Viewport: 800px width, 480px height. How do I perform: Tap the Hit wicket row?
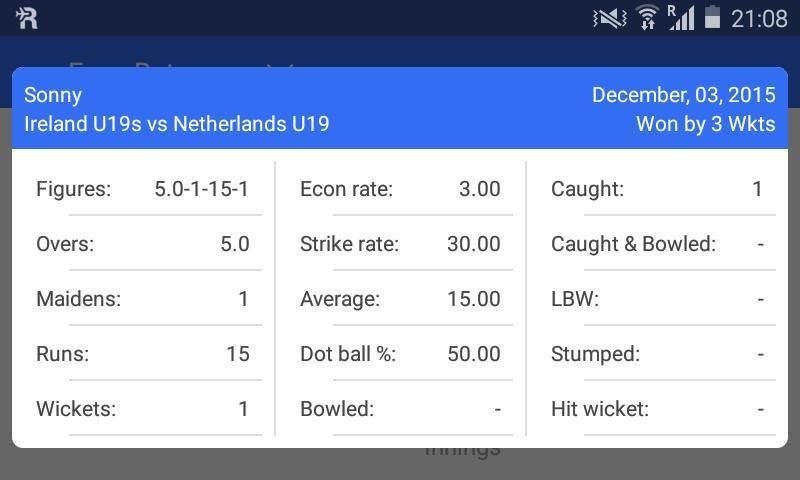point(657,409)
